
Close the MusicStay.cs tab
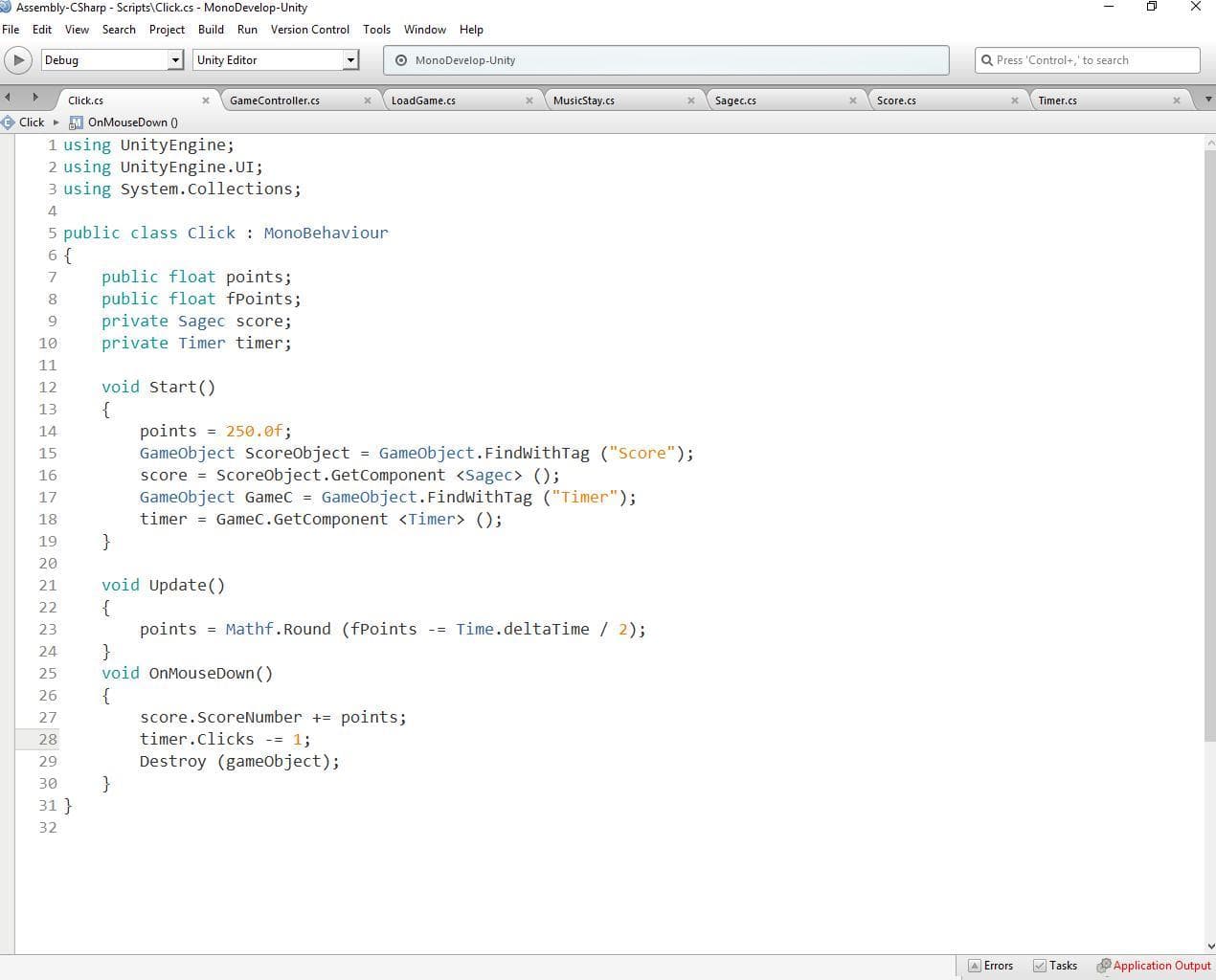click(691, 100)
